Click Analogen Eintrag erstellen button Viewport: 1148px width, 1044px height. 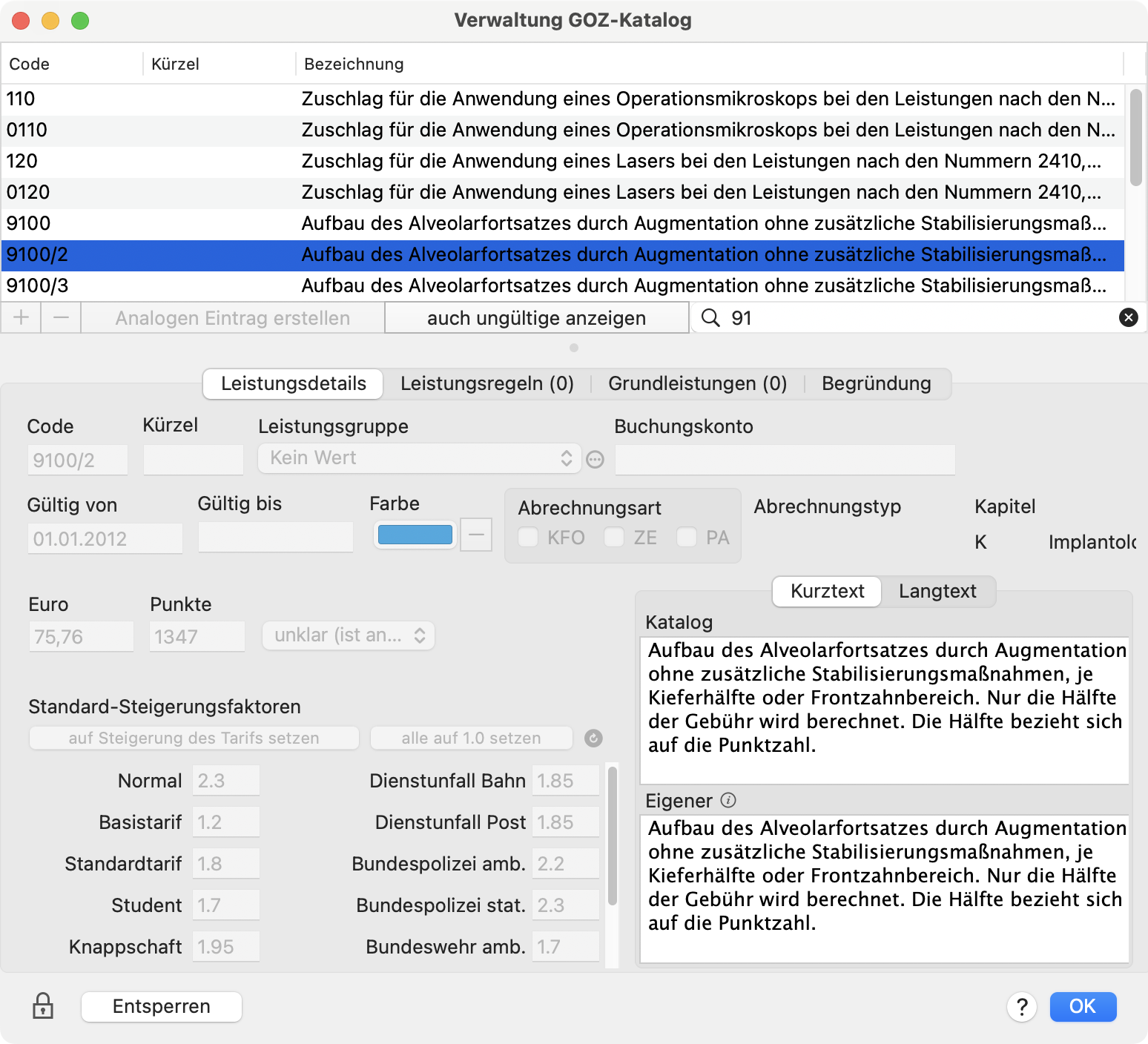pos(233,318)
